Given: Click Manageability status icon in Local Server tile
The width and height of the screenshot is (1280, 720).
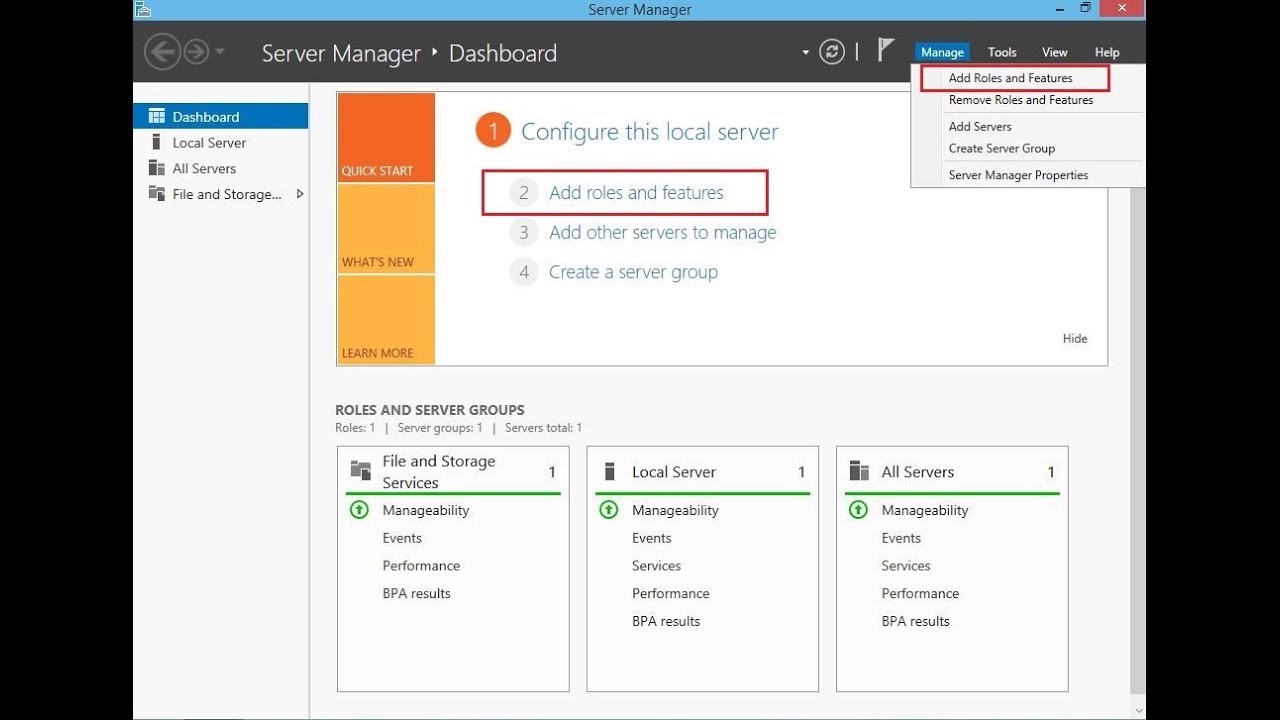Looking at the screenshot, I should click(x=609, y=510).
